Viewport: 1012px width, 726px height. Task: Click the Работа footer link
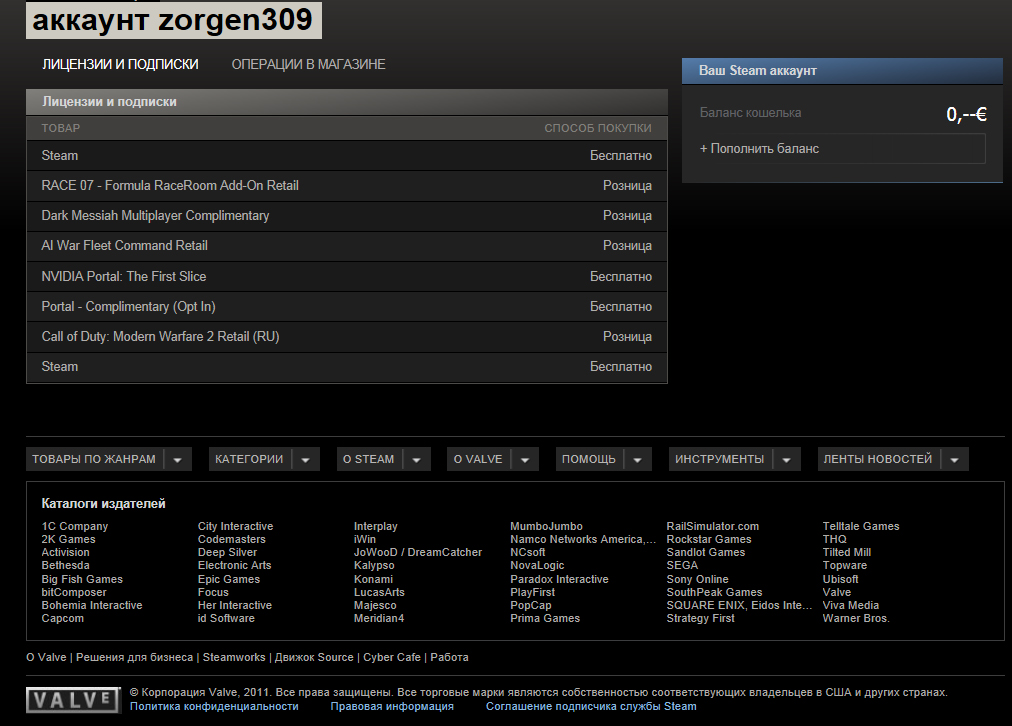449,658
